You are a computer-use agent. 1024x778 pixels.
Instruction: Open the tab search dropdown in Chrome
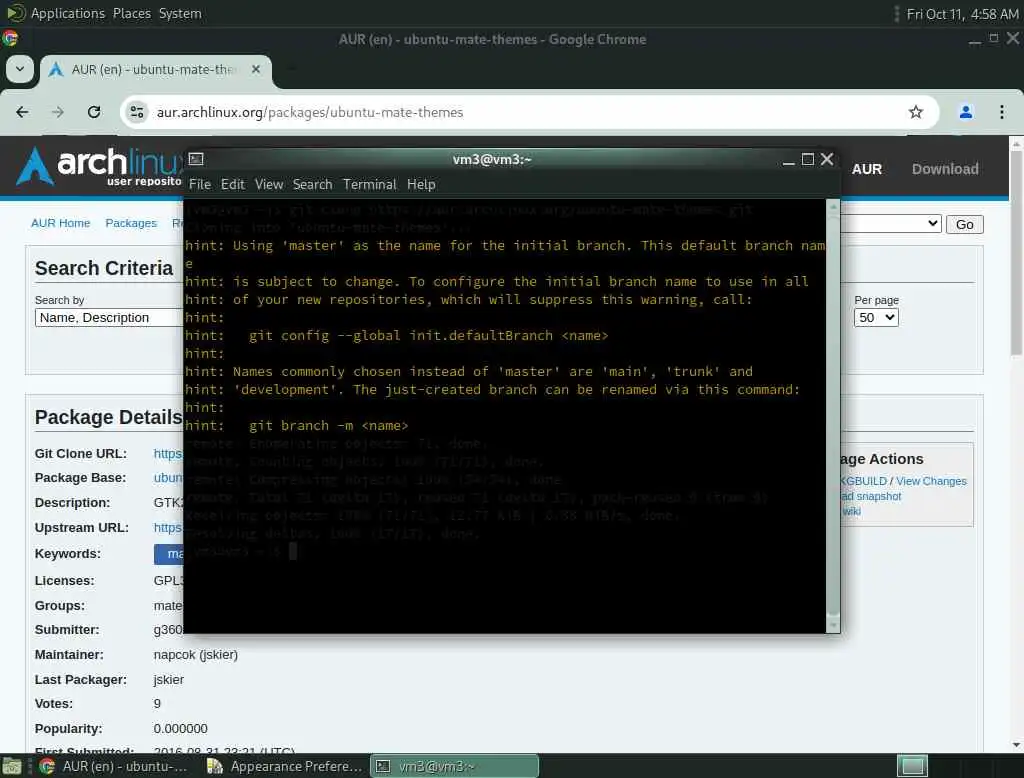tap(20, 69)
